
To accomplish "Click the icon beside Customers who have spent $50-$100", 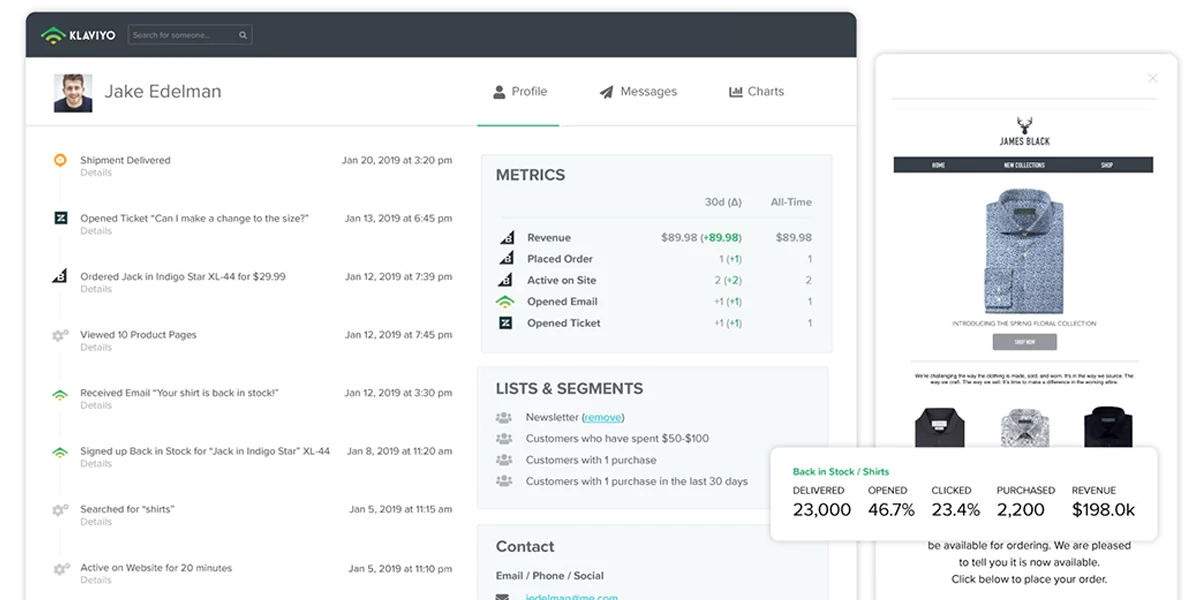I will (504, 439).
